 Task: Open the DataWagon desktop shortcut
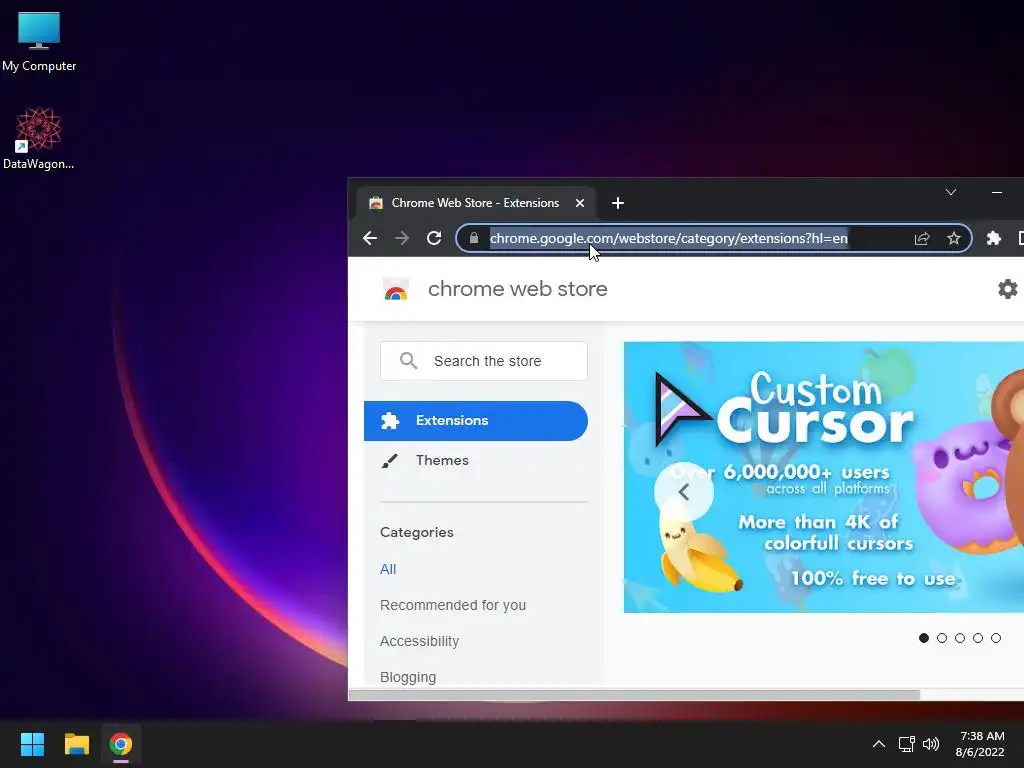pos(39,138)
